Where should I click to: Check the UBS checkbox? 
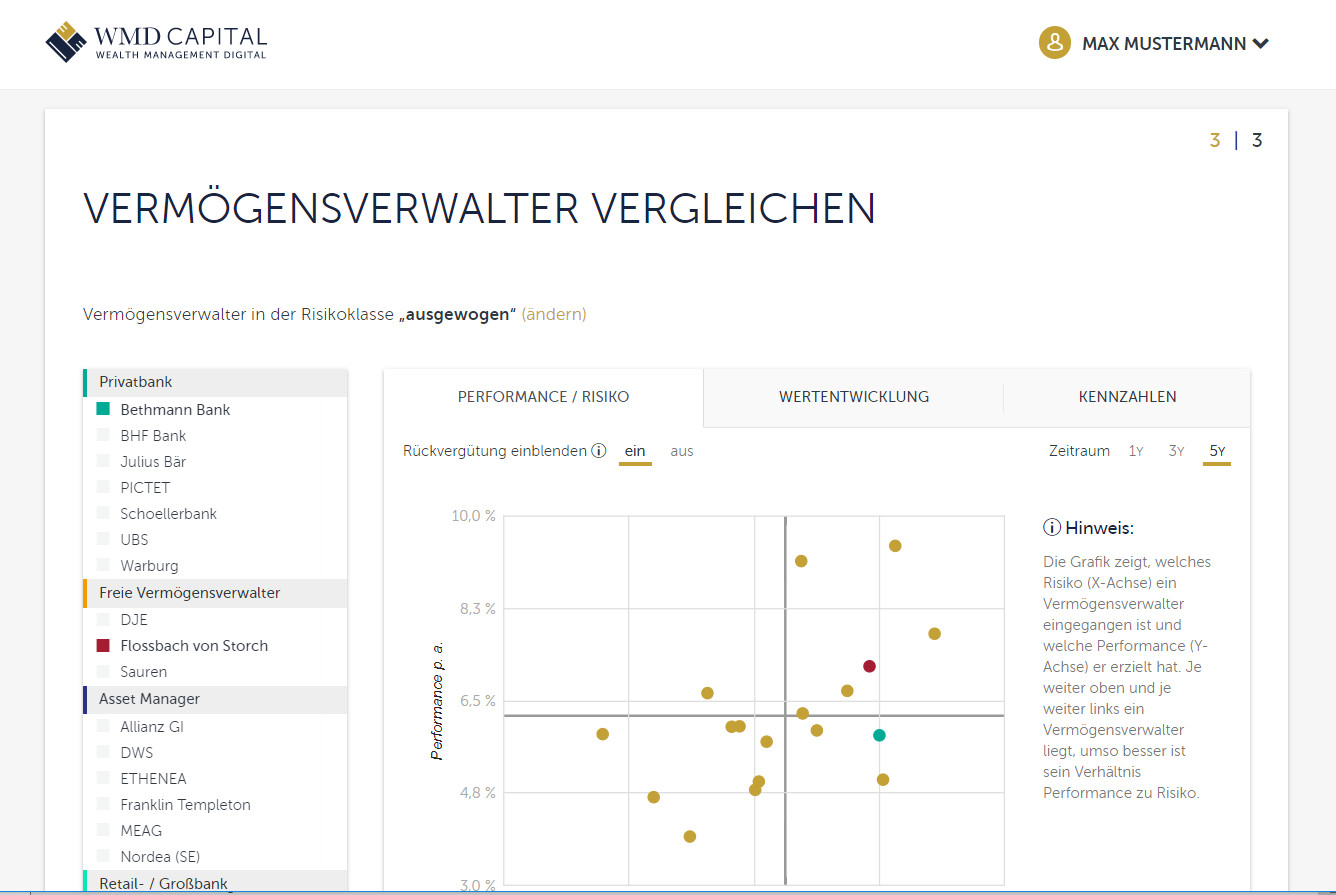click(x=103, y=539)
